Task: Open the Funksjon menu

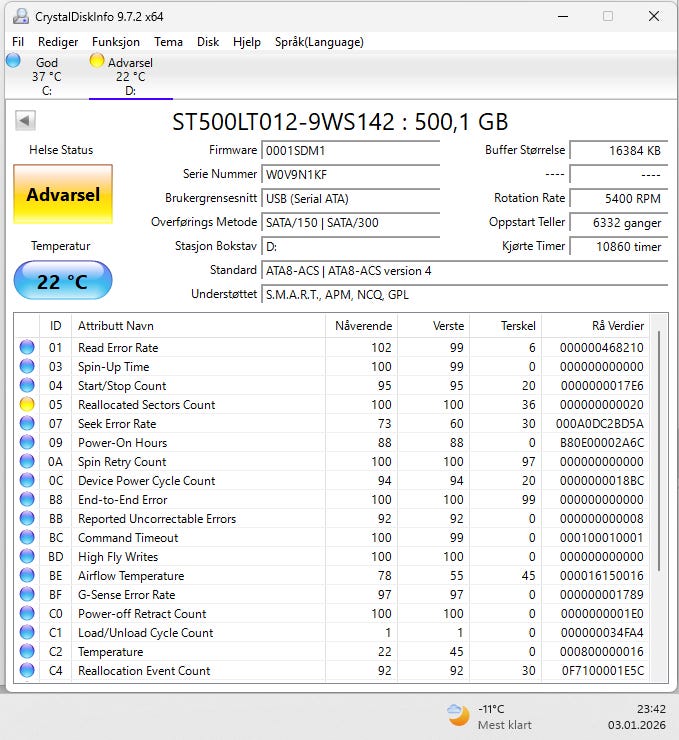Action: coord(116,42)
